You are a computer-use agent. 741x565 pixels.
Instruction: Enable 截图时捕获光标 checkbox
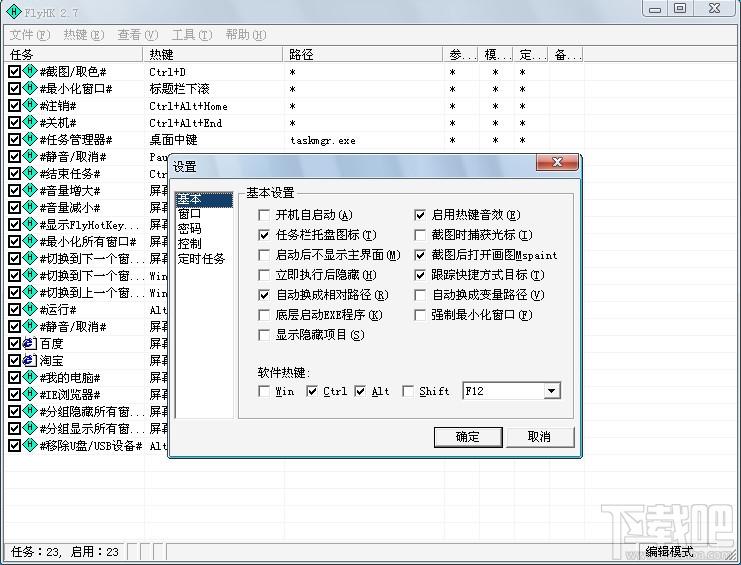click(x=420, y=235)
